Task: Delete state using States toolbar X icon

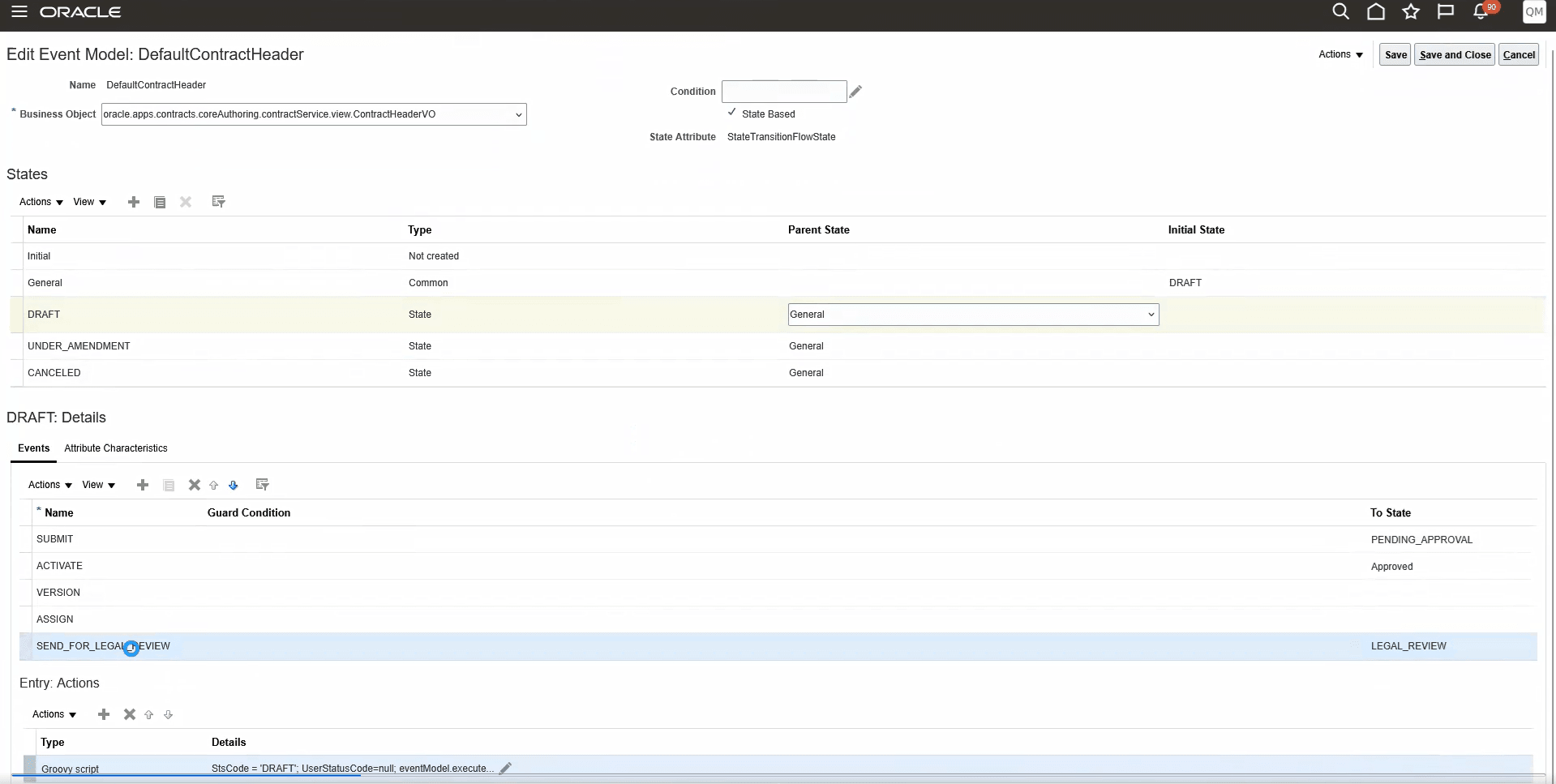Action: pyautogui.click(x=186, y=202)
